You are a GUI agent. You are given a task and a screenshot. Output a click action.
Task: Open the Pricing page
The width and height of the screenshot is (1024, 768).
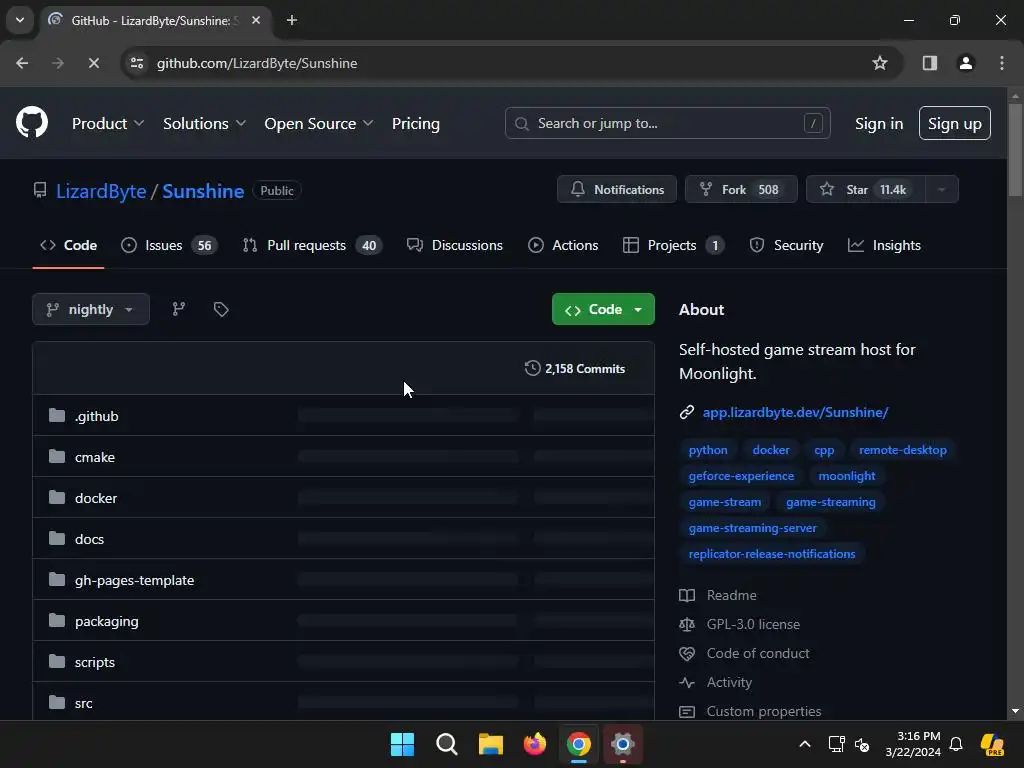(415, 123)
